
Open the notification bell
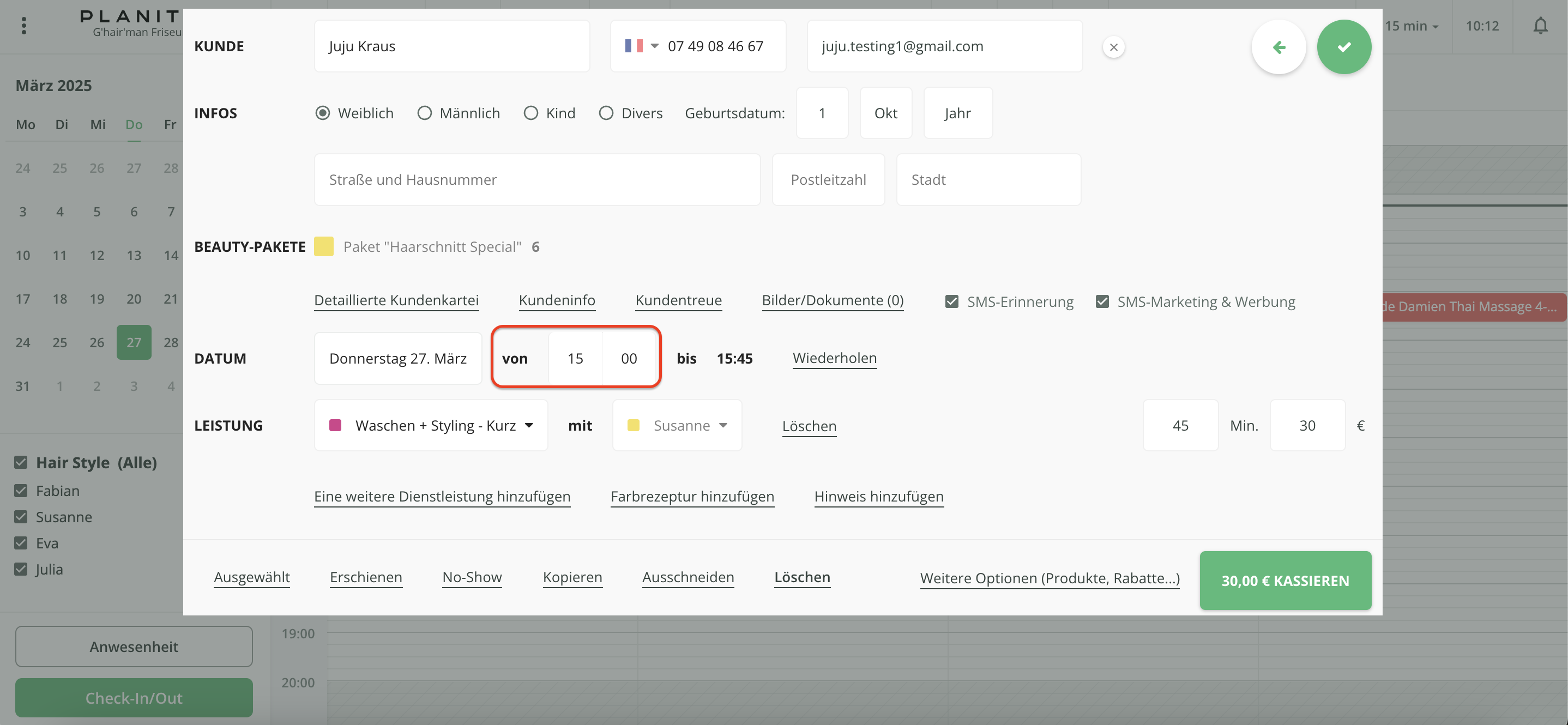1540,26
